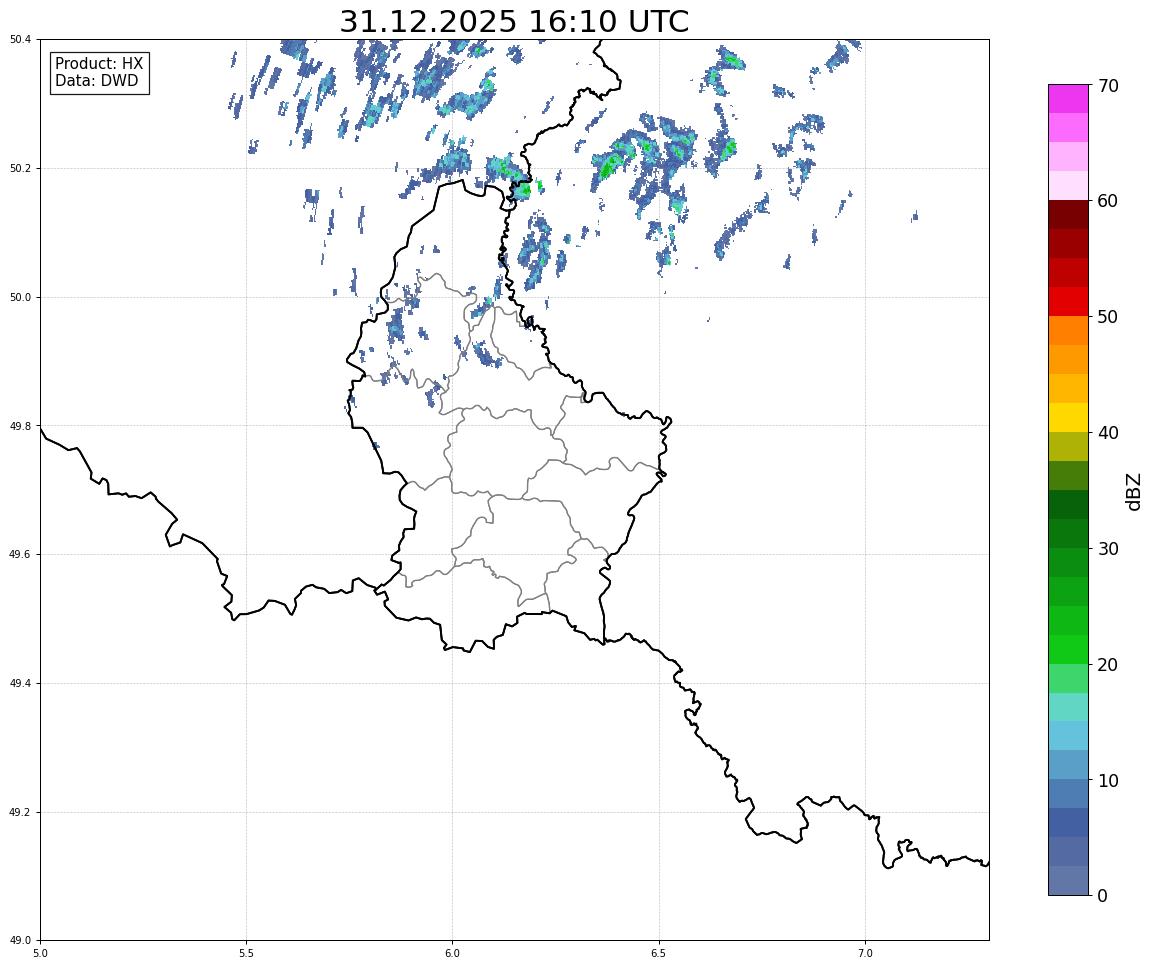Image resolution: width=1152 pixels, height=968 pixels.
Task: Click latitude axis label 50.0
Action: [x=20, y=297]
